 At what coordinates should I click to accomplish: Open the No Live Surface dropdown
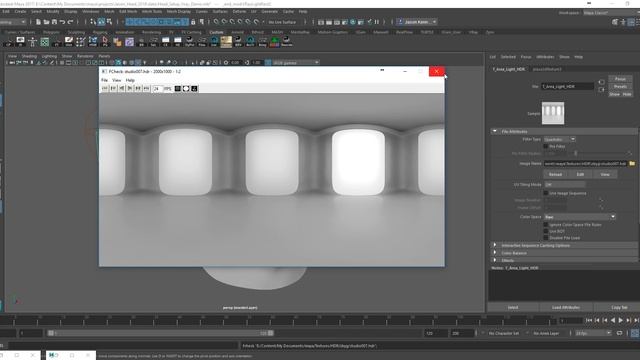pyautogui.click(x=282, y=22)
